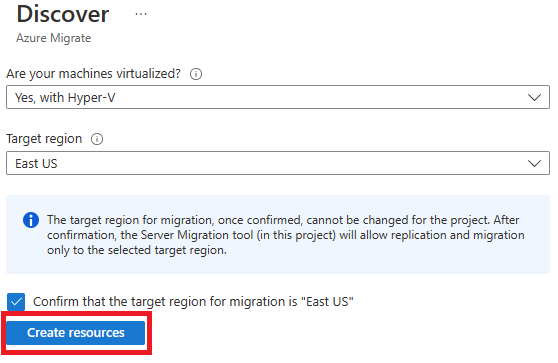Click info icon next to machines virtualized question
Image resolution: width=558 pixels, height=363 pixels.
point(196,74)
